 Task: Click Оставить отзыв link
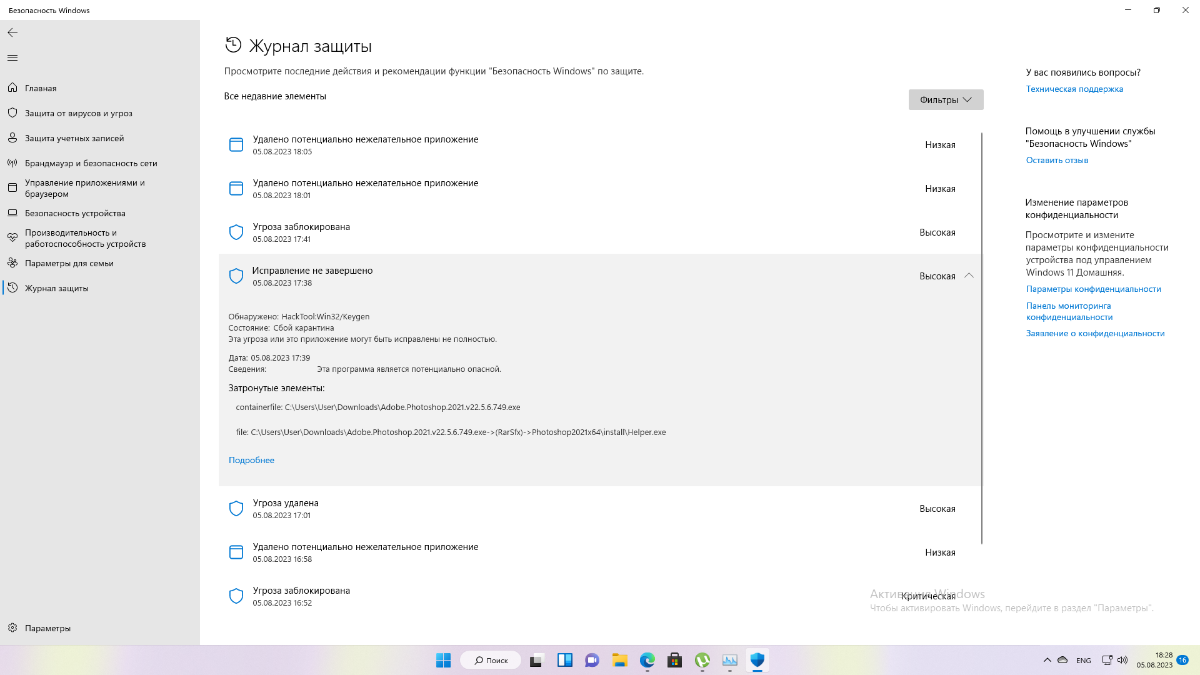[1057, 160]
